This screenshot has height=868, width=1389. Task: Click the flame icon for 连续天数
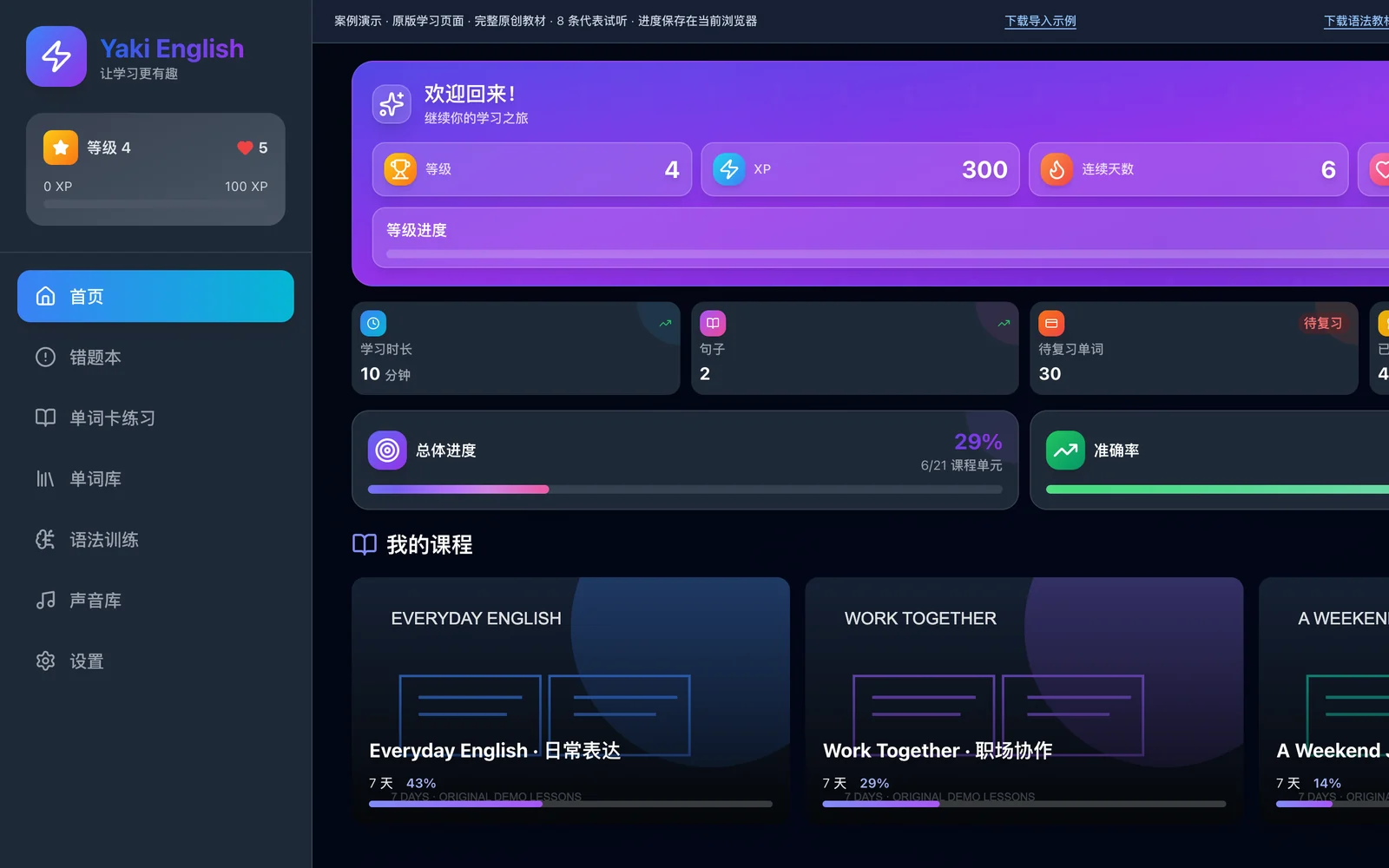pos(1057,169)
